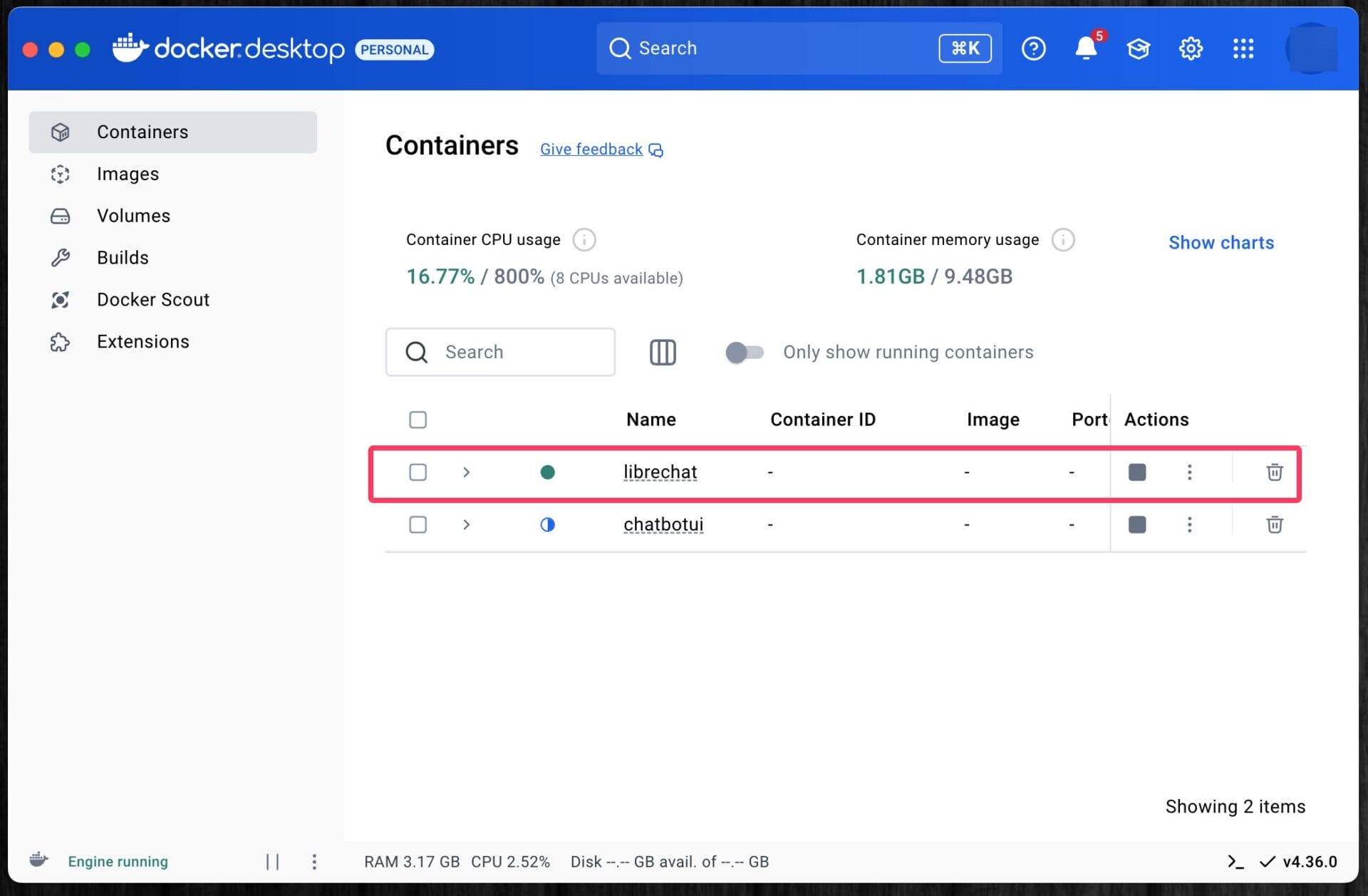Click the manage columns icon
Image resolution: width=1368 pixels, height=896 pixels.
point(663,352)
